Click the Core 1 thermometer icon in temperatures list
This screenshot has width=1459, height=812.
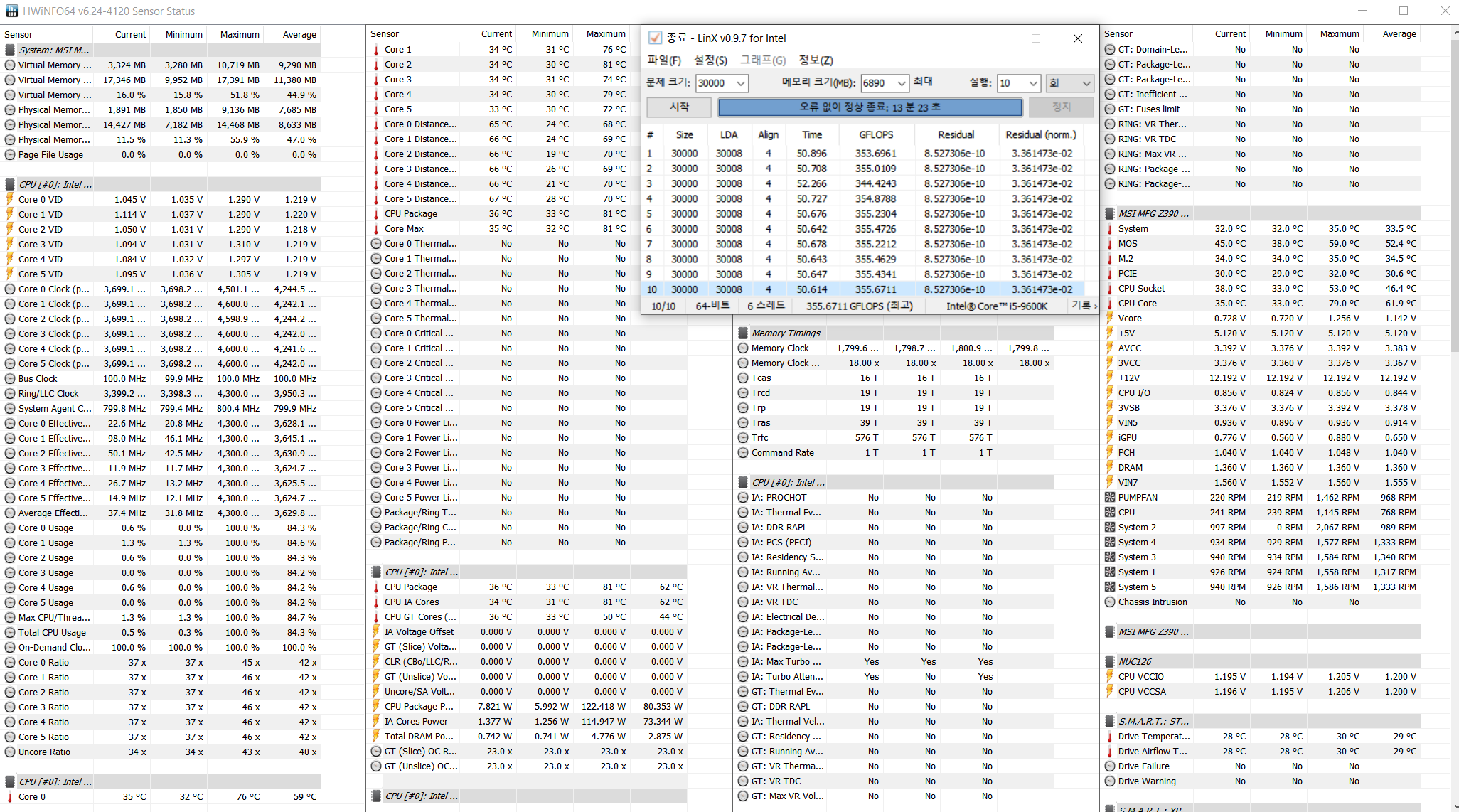376,49
